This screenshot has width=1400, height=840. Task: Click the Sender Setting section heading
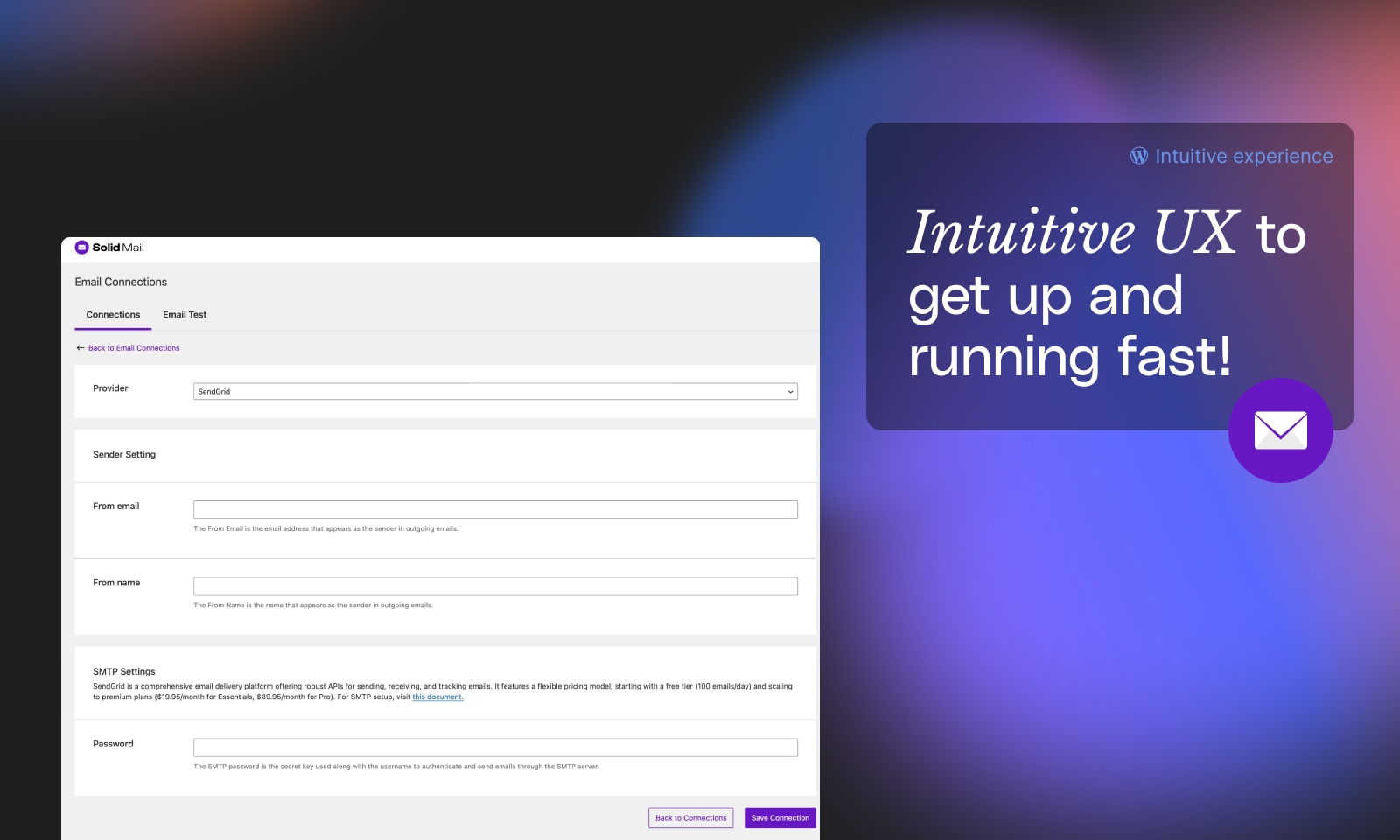124,455
